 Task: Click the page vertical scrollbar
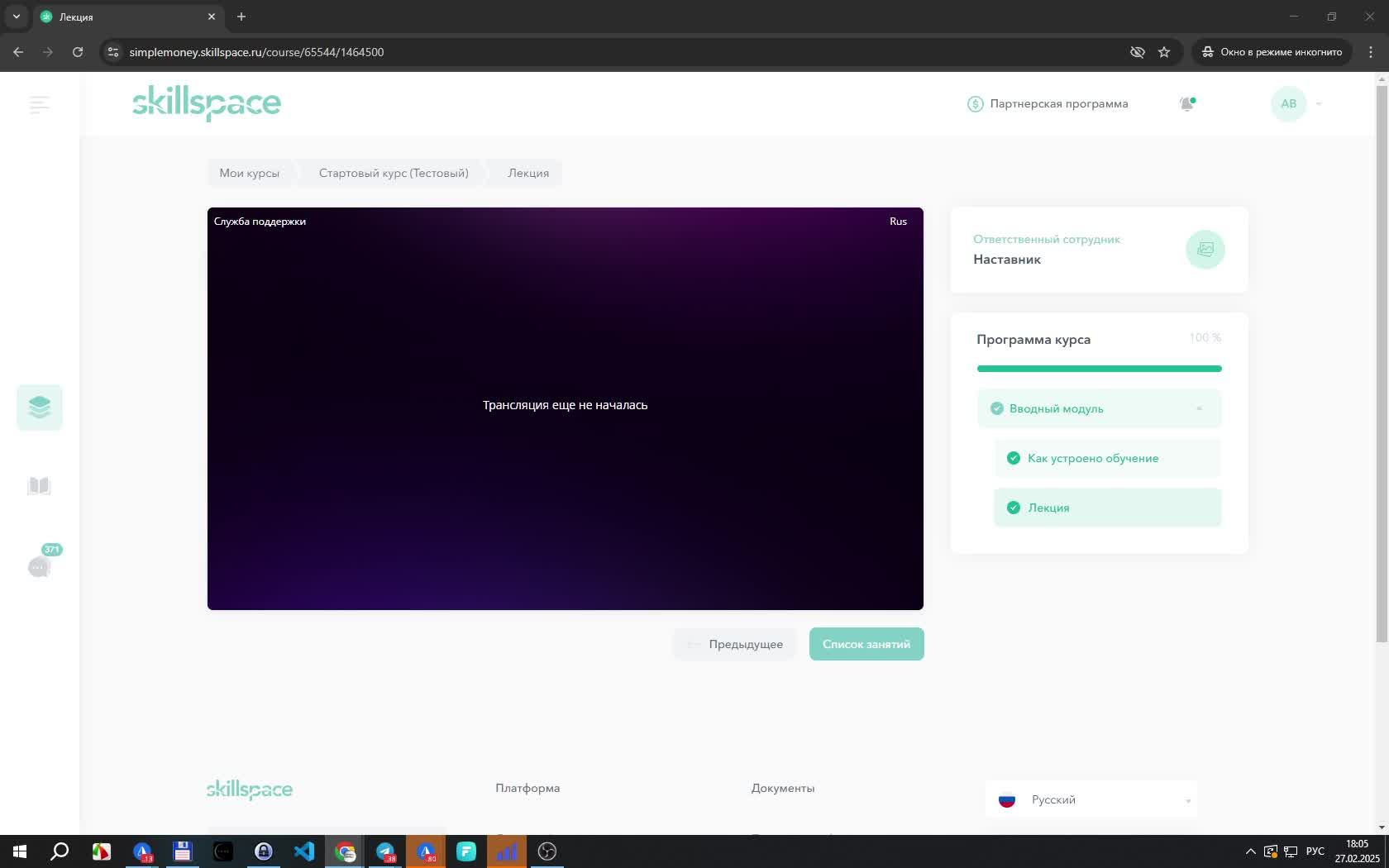point(1382,364)
